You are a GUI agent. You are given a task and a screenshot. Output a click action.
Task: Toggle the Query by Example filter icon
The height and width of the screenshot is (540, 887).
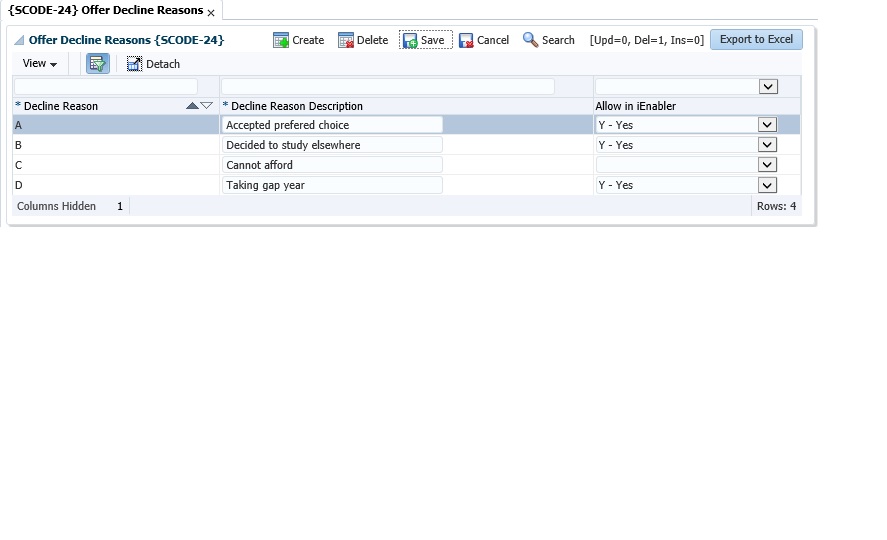97,63
